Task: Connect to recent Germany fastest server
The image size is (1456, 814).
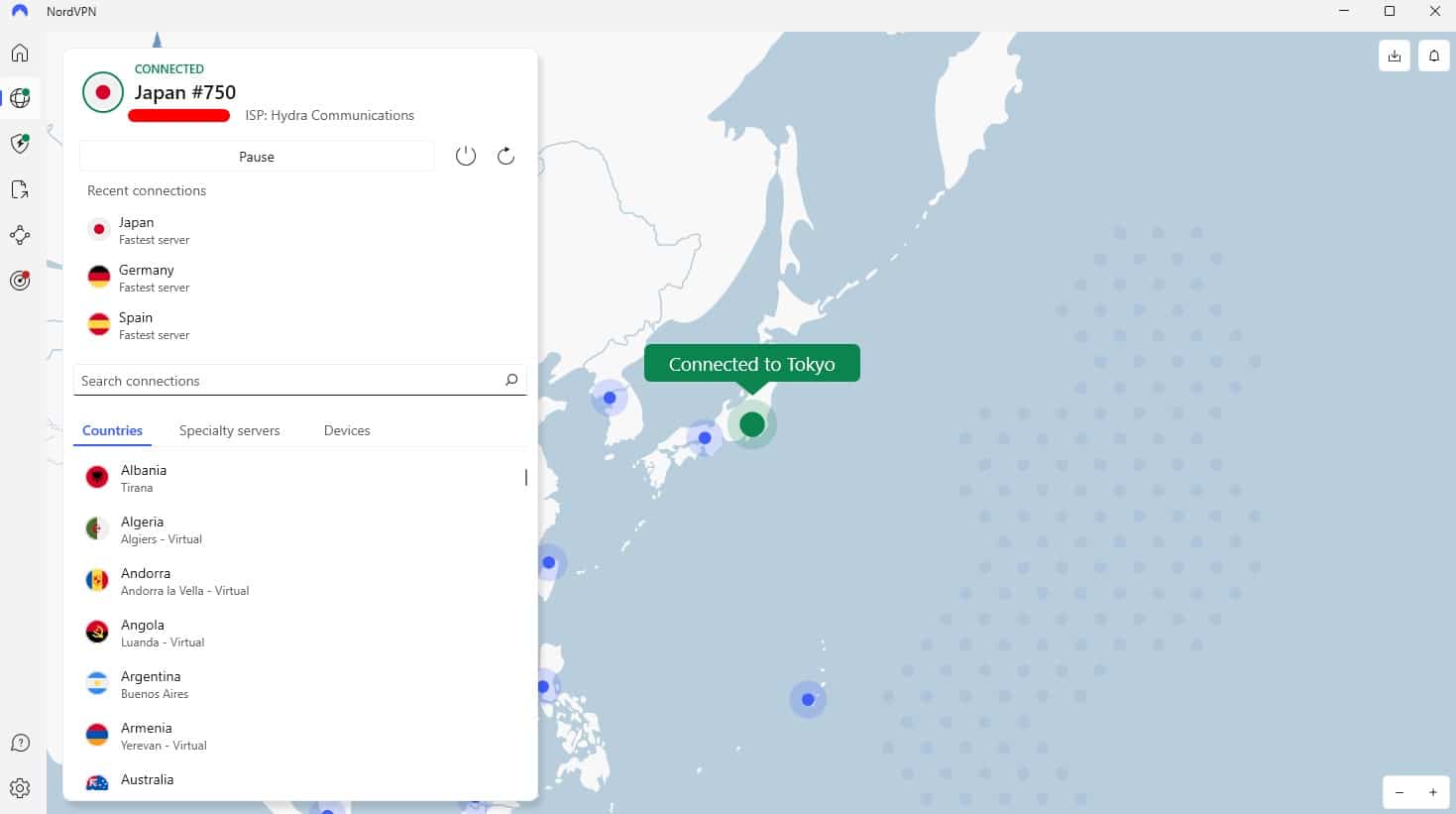Action: (x=299, y=278)
